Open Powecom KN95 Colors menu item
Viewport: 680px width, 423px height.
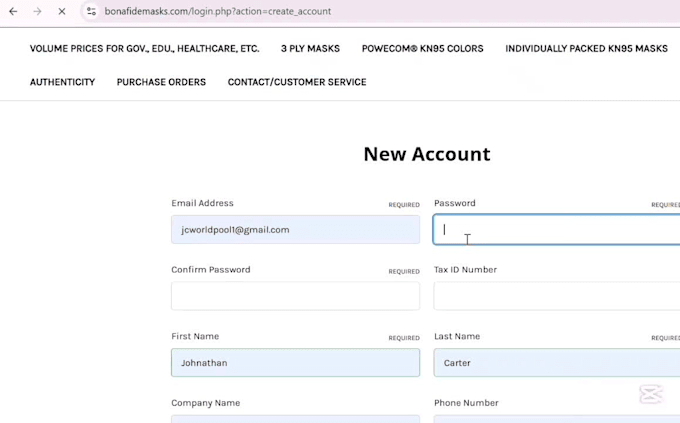(422, 49)
